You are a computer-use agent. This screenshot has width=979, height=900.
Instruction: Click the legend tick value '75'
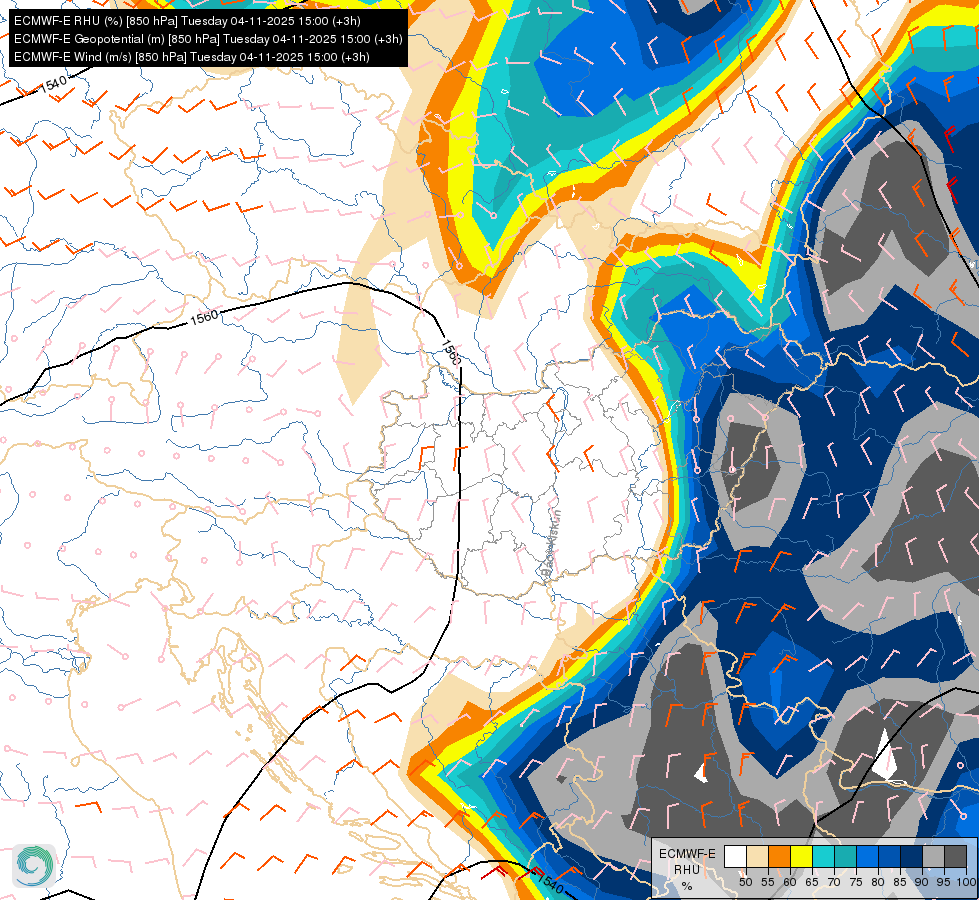tap(856, 882)
